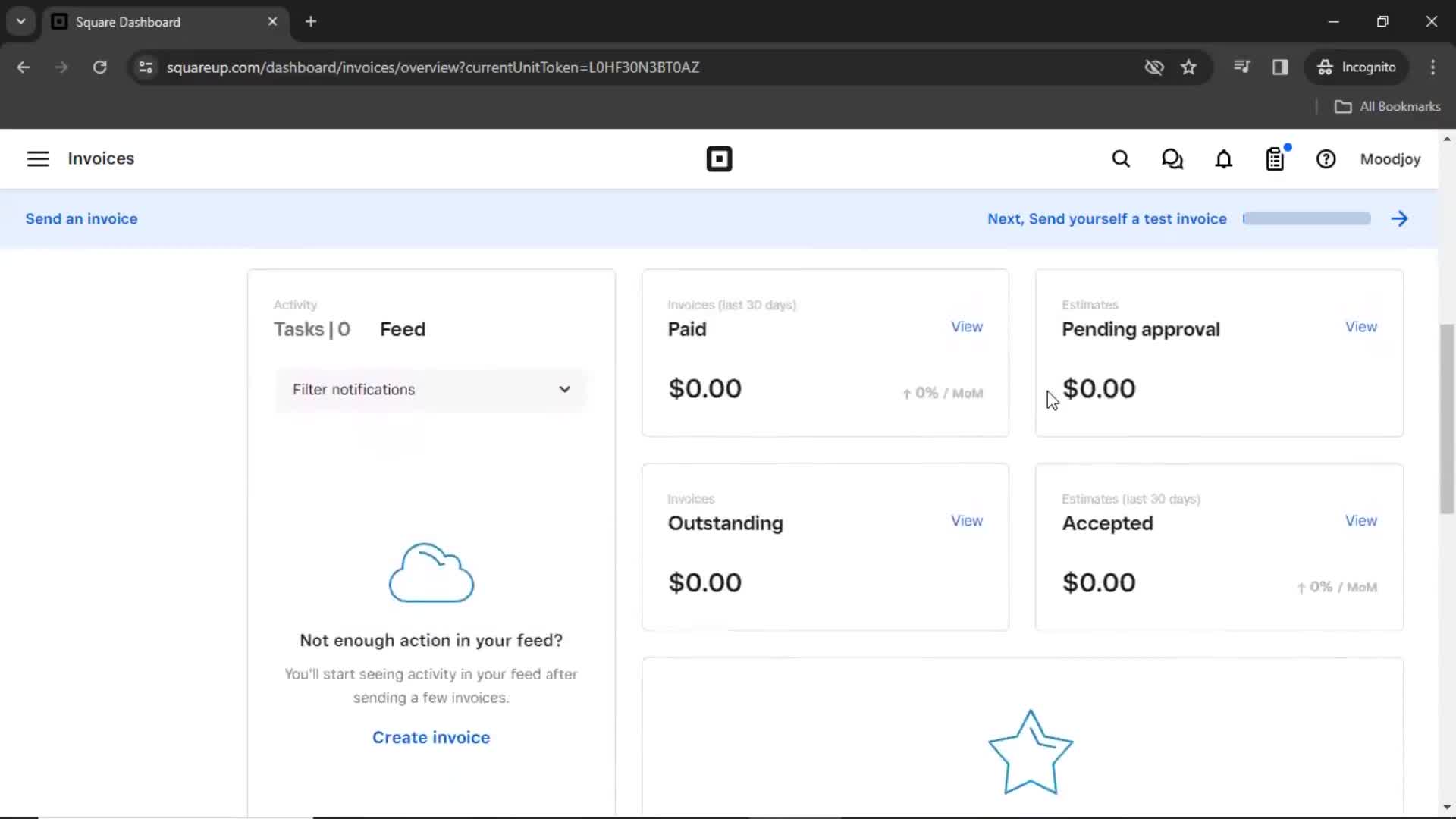Open the setup guide clipboard icon
Viewport: 1456px width, 819px height.
click(1276, 158)
